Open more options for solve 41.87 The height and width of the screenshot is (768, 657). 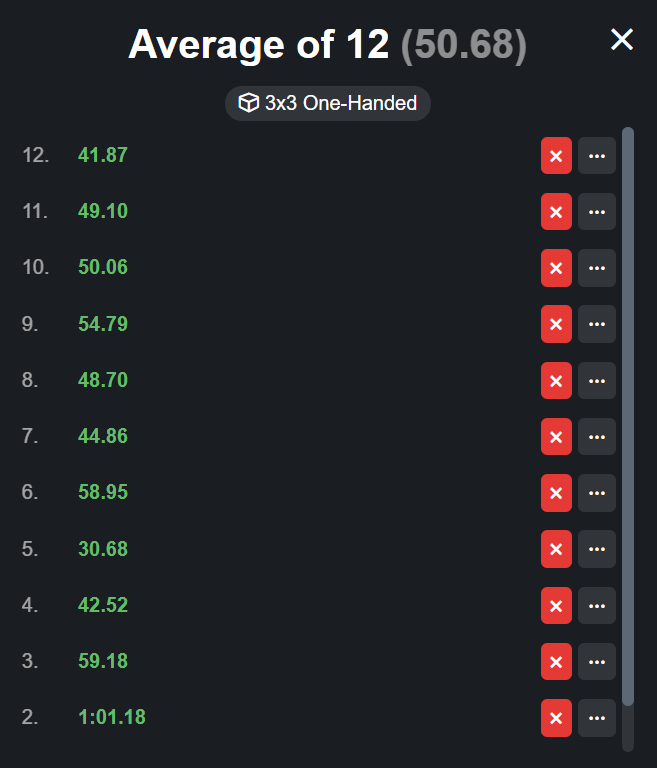tap(597, 156)
